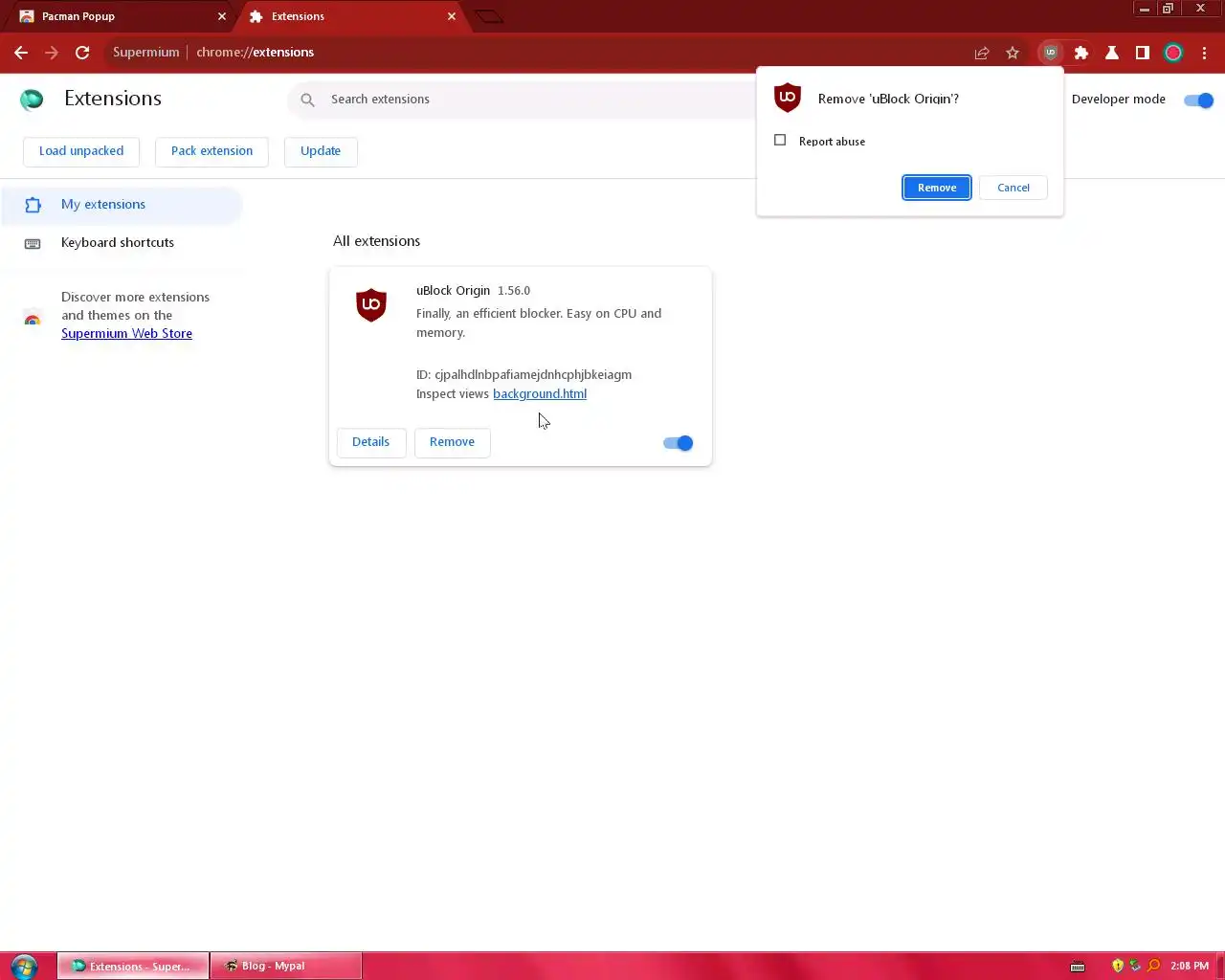Cancel the uBlock Origin removal dialog
Viewport: 1225px width, 980px height.
(x=1013, y=188)
